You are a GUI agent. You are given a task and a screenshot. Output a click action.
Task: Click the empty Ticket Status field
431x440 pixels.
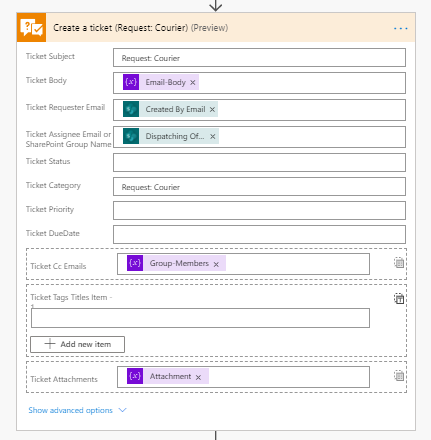click(x=259, y=163)
